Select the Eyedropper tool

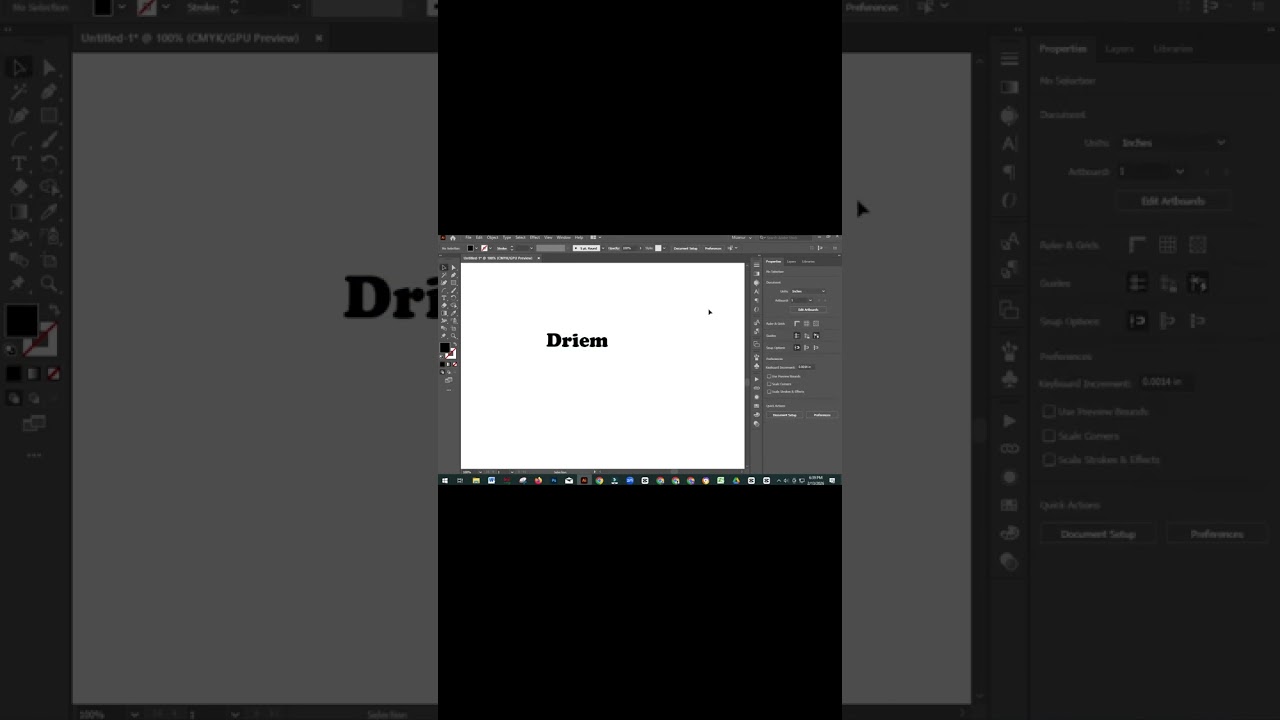point(453,313)
